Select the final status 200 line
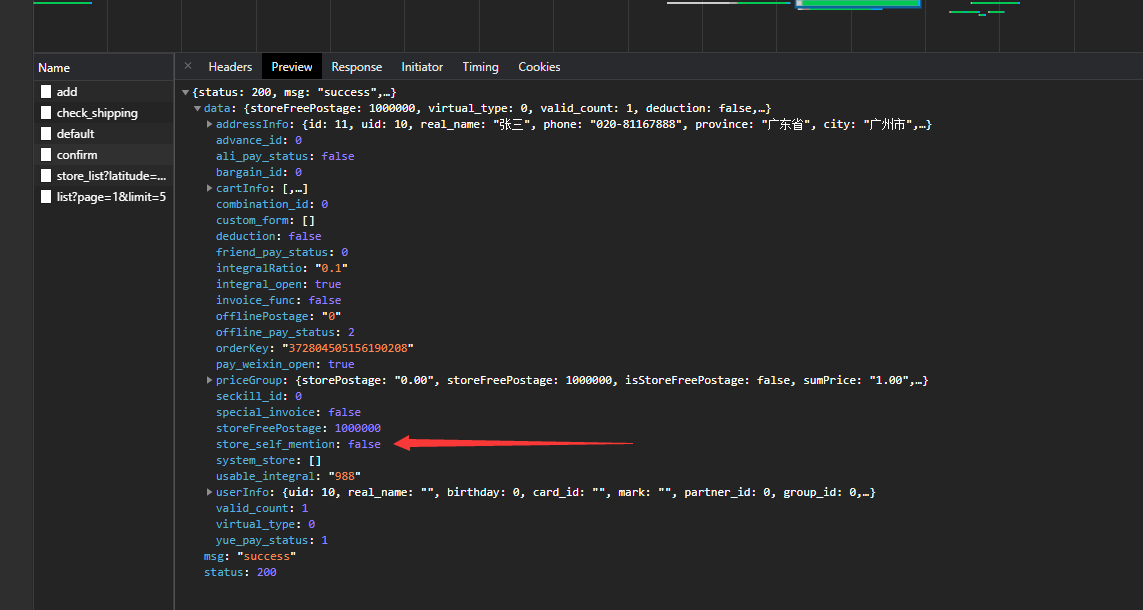 [x=240, y=573]
